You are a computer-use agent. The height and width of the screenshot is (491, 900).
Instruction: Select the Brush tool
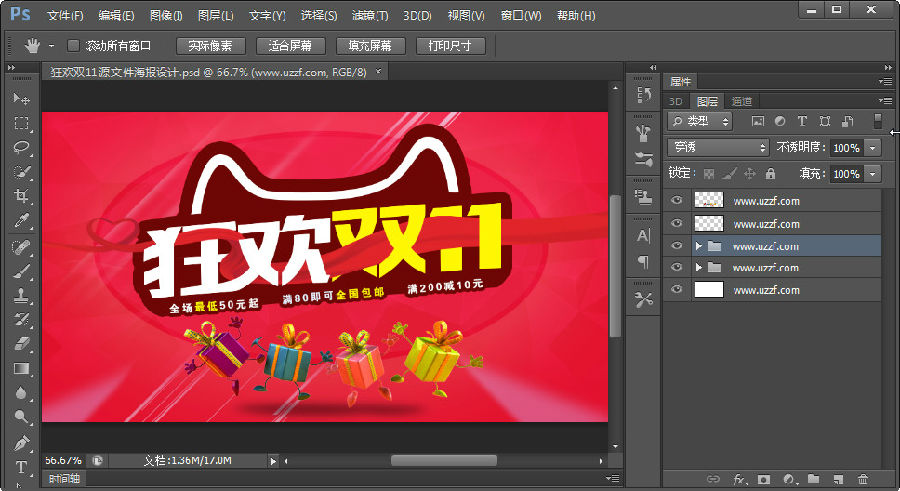point(21,272)
